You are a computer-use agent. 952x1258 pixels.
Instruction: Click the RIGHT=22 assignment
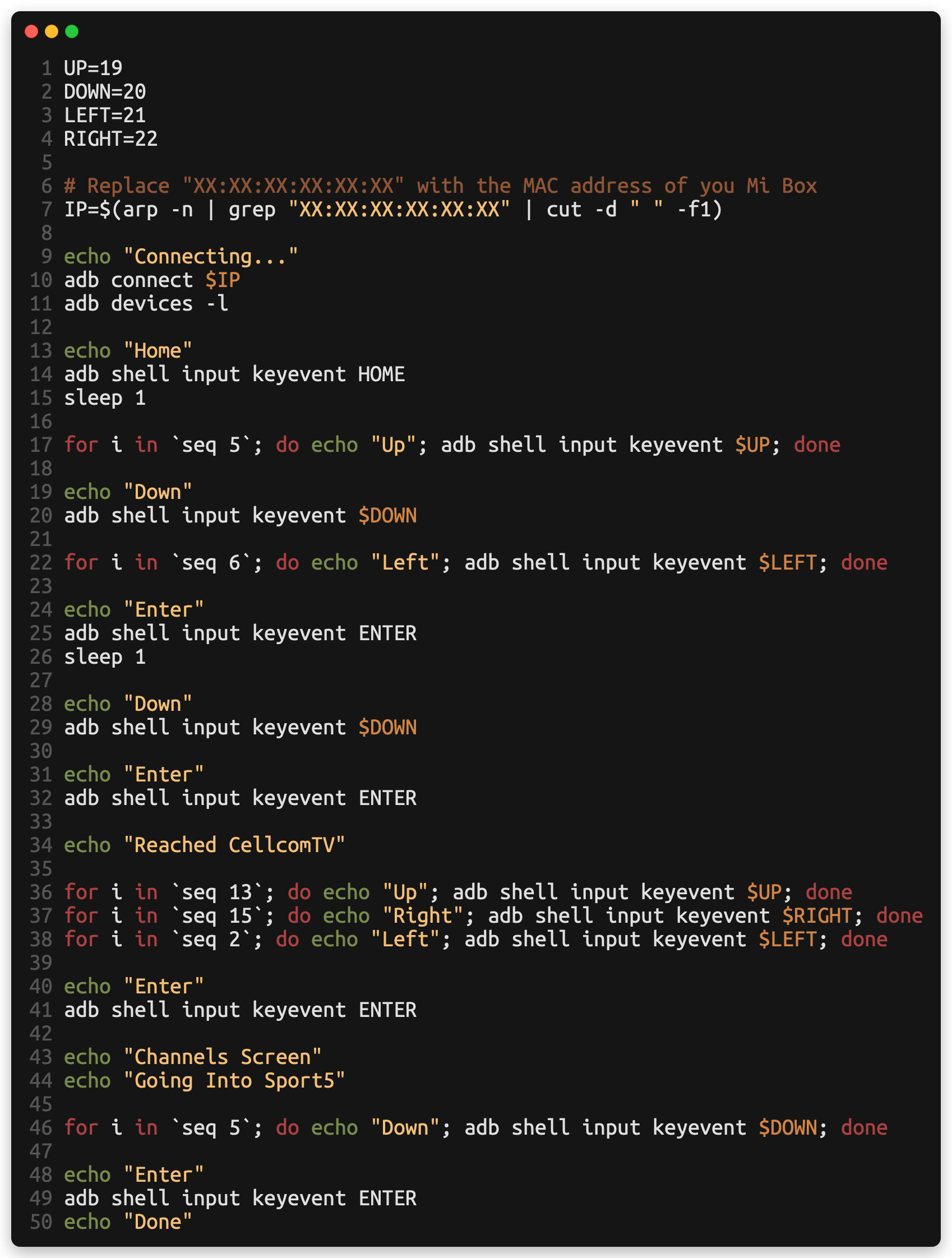111,139
